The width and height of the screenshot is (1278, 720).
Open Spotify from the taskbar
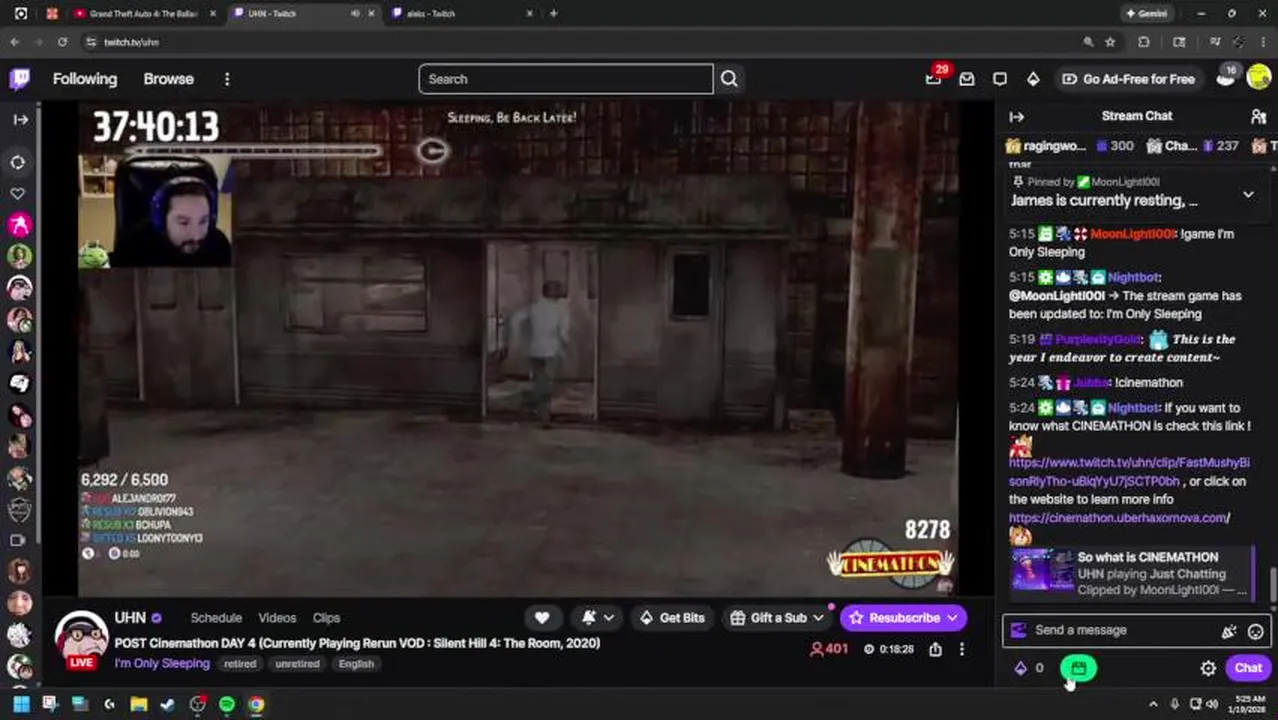[227, 704]
